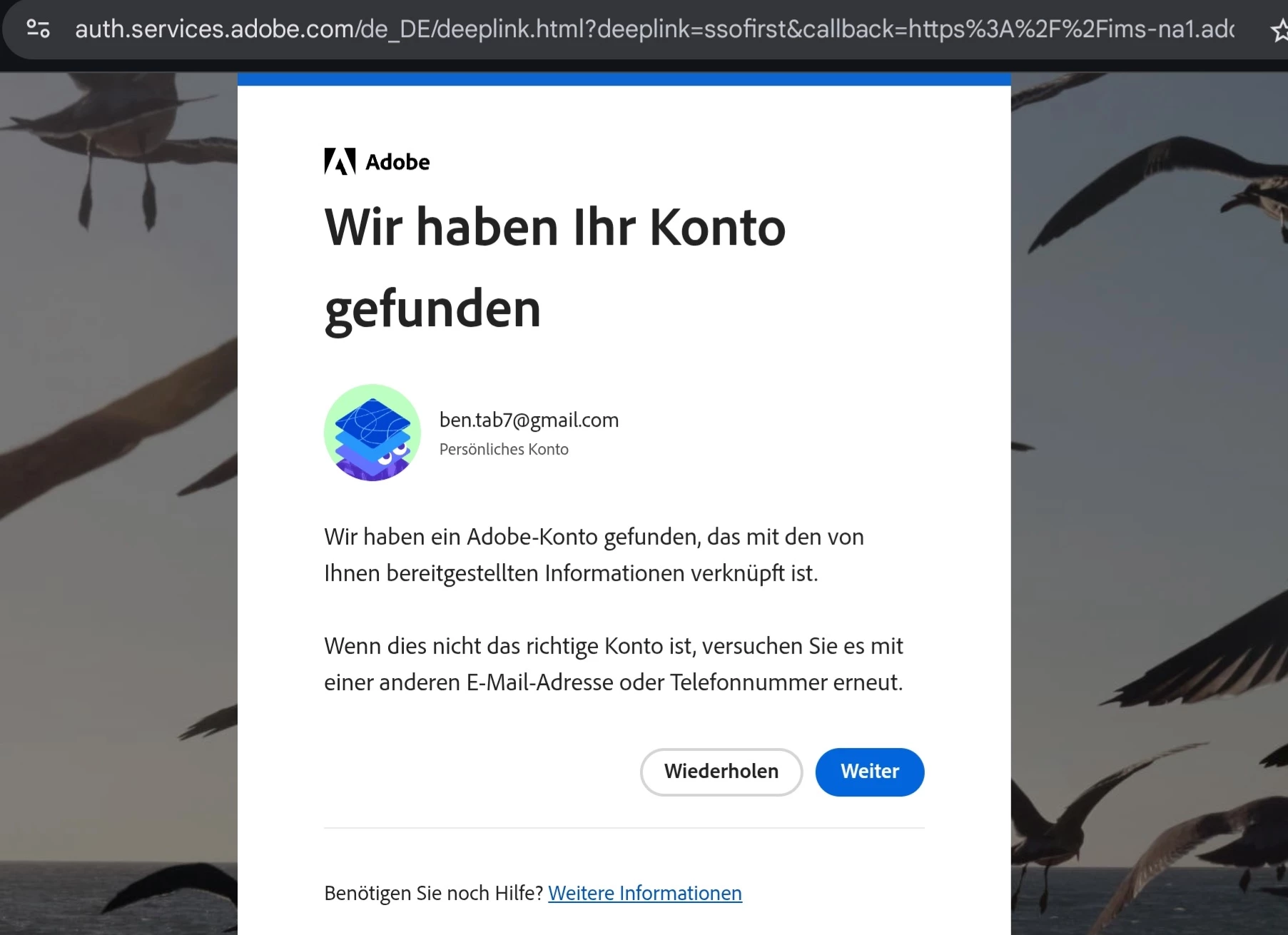Click the Adobe logo icon

(340, 161)
